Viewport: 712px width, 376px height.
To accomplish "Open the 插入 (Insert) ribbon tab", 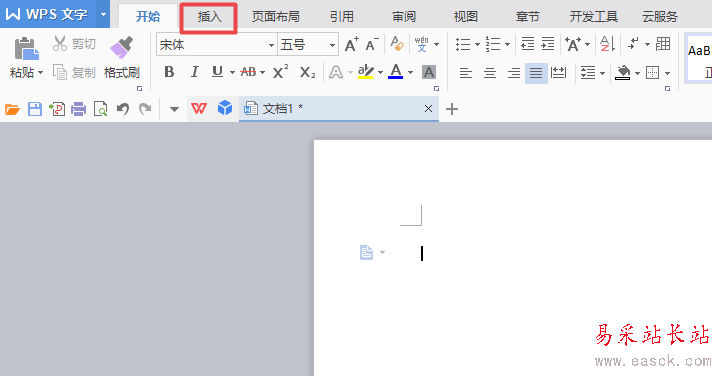I will click(x=209, y=17).
